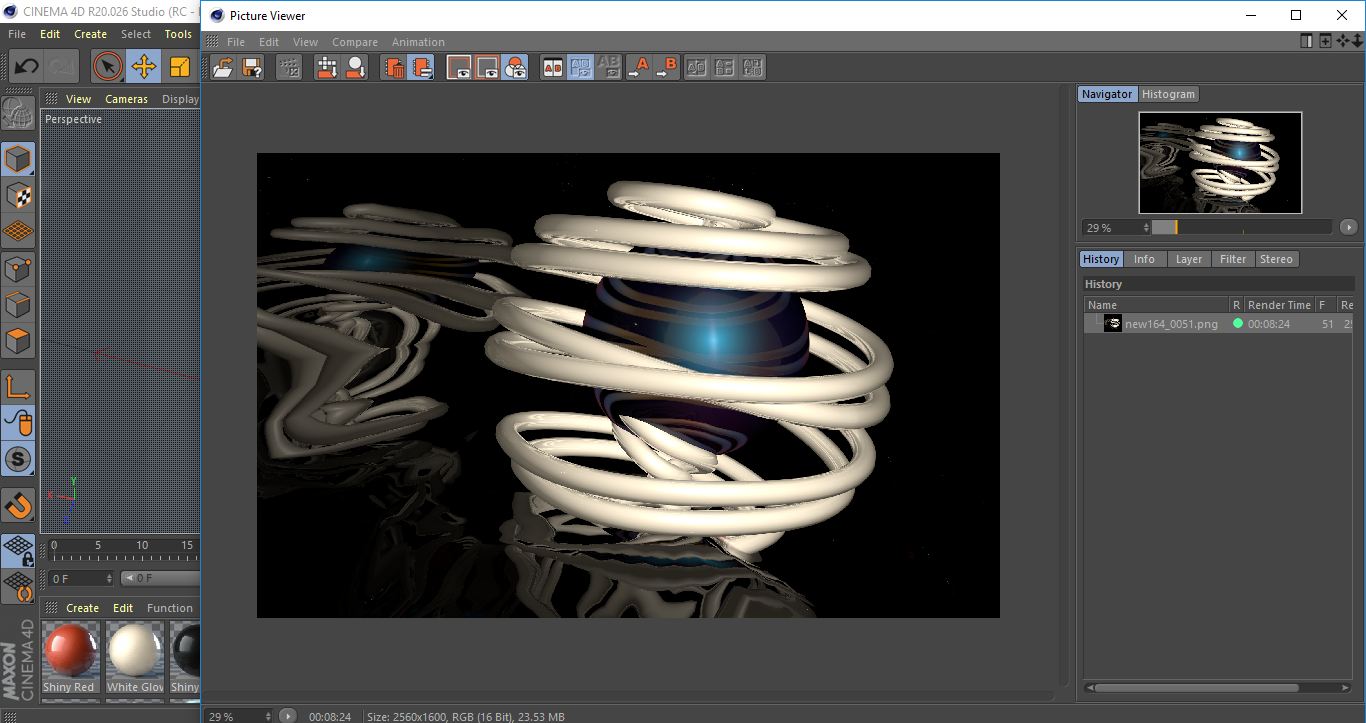Image resolution: width=1366 pixels, height=723 pixels.
Task: Click the arrow button beside status zoom
Action: [x=288, y=716]
